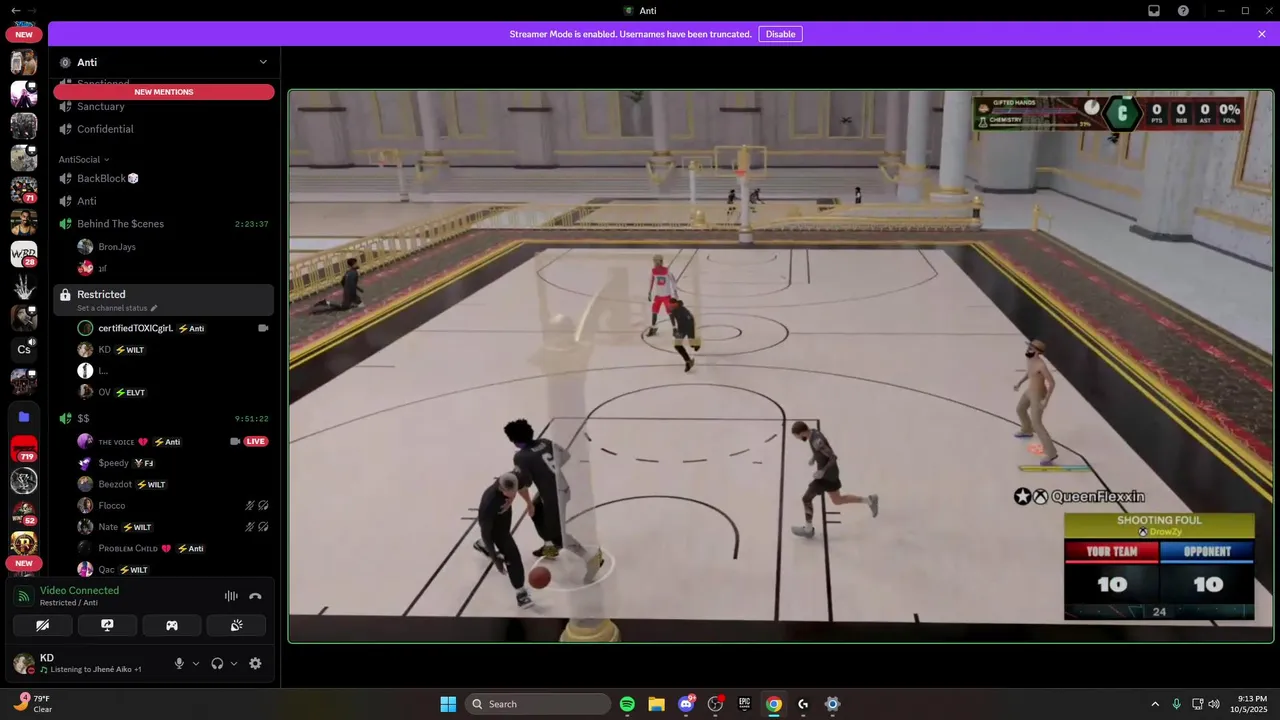
Task: Open User Settings gear
Action: (x=255, y=663)
